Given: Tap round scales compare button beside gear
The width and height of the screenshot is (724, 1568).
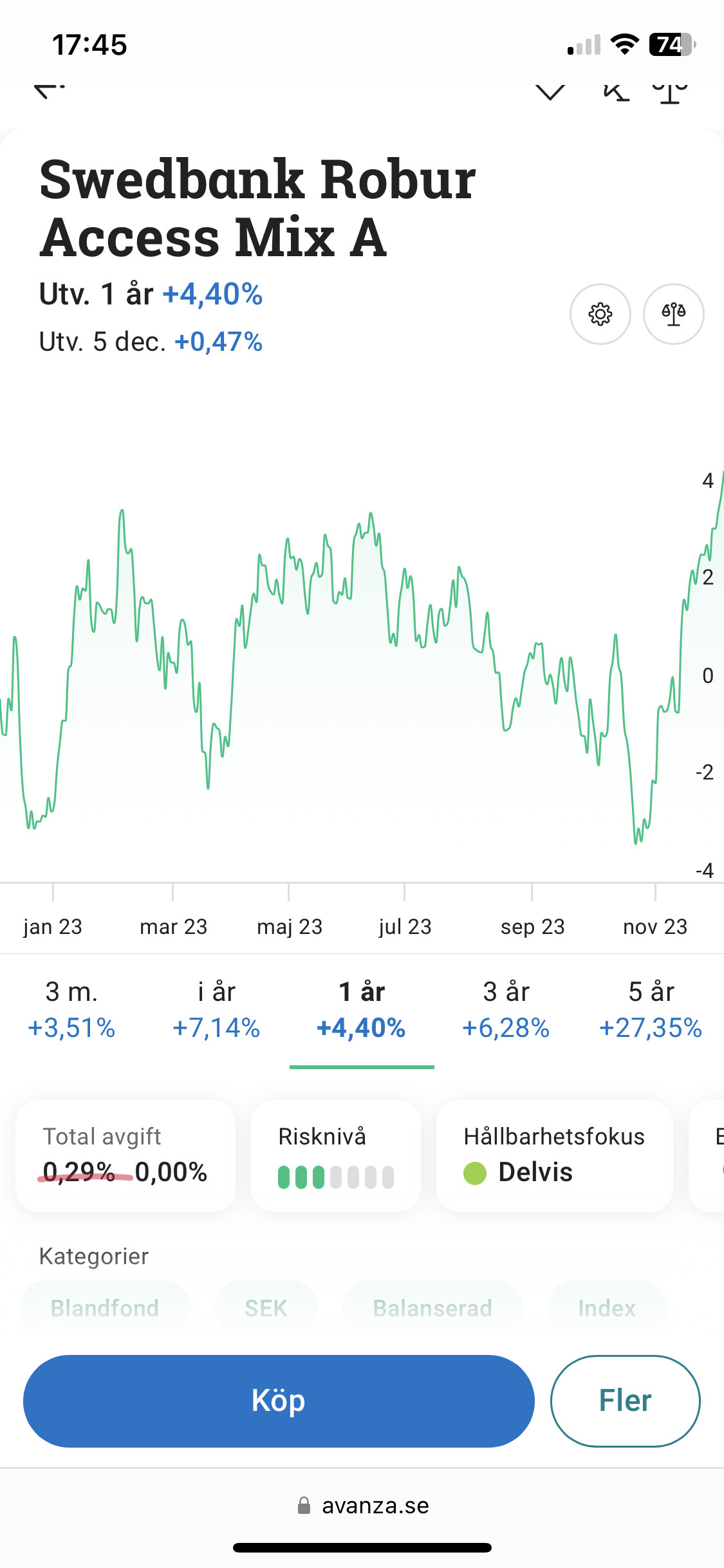Looking at the screenshot, I should coord(673,314).
